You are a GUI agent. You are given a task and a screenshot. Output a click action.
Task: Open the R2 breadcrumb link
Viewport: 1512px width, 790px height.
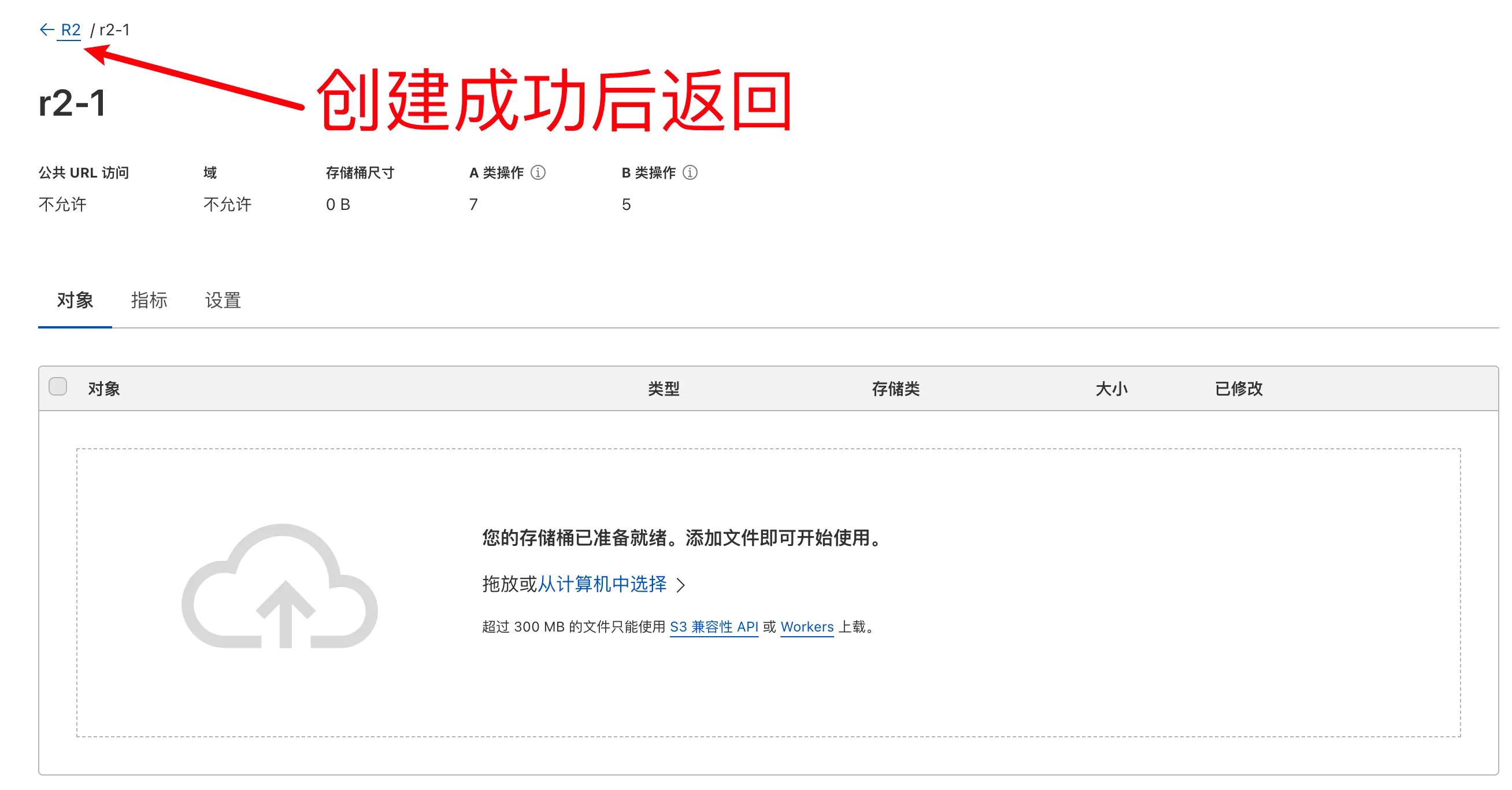point(71,30)
